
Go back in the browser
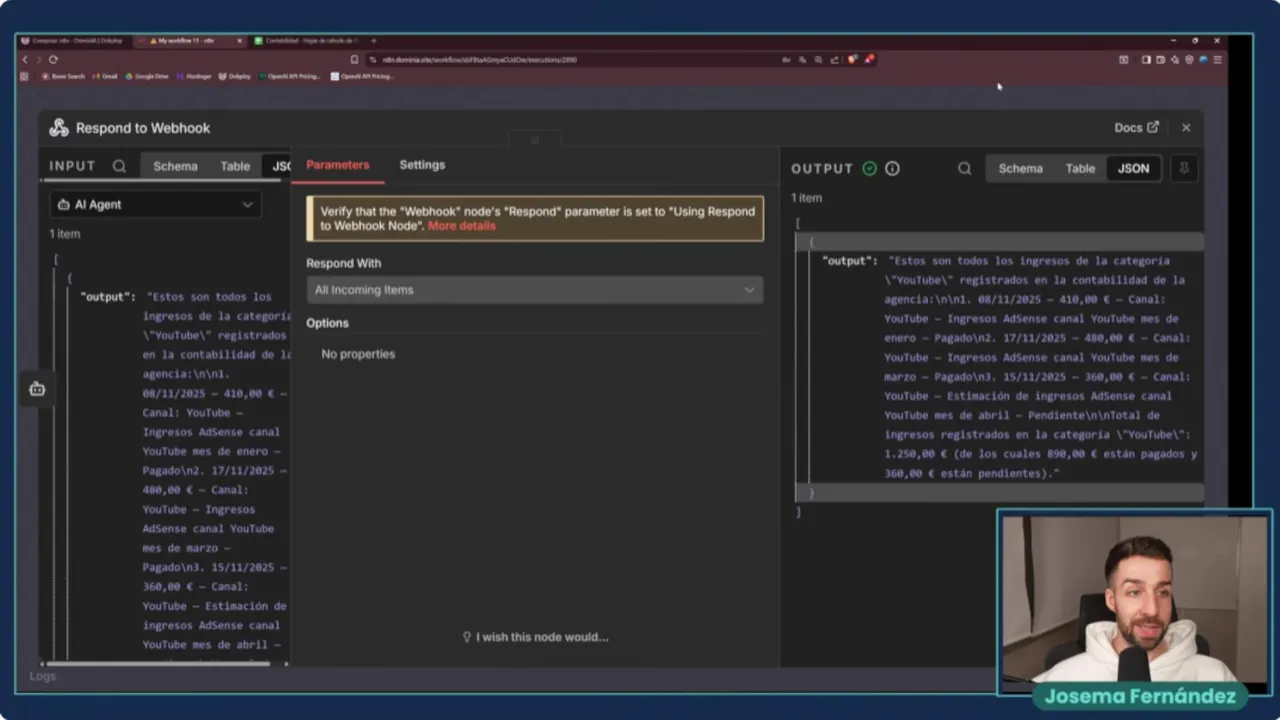25,59
